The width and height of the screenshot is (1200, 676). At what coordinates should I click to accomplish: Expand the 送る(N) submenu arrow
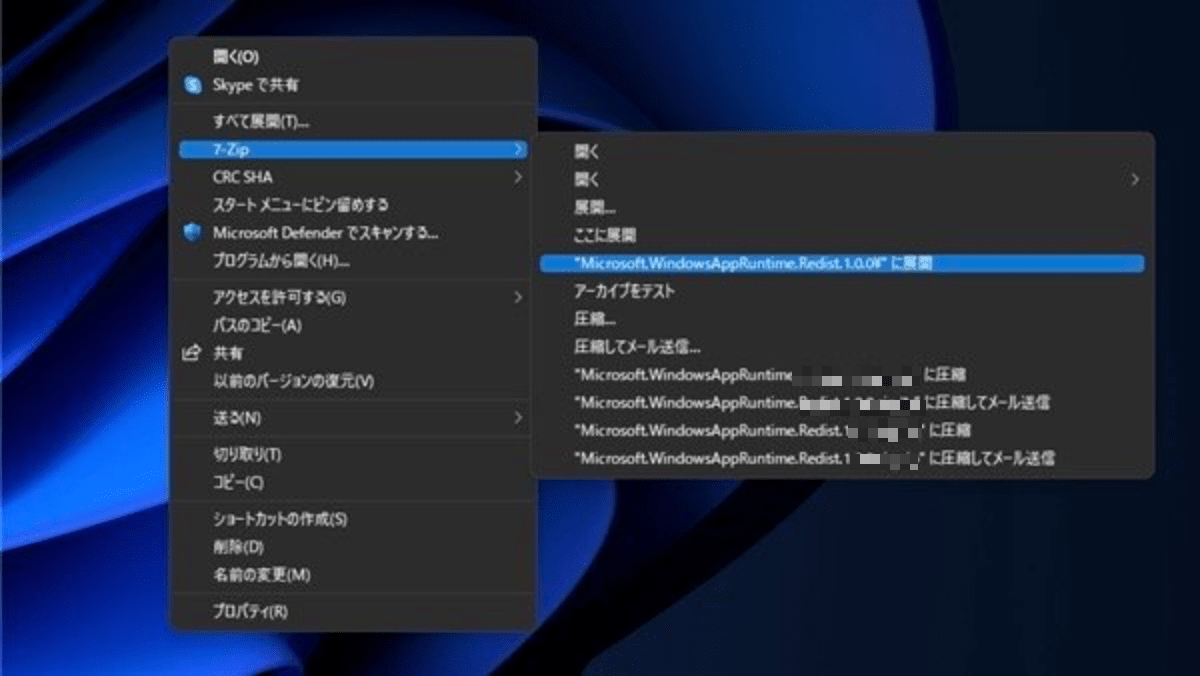[x=518, y=417]
